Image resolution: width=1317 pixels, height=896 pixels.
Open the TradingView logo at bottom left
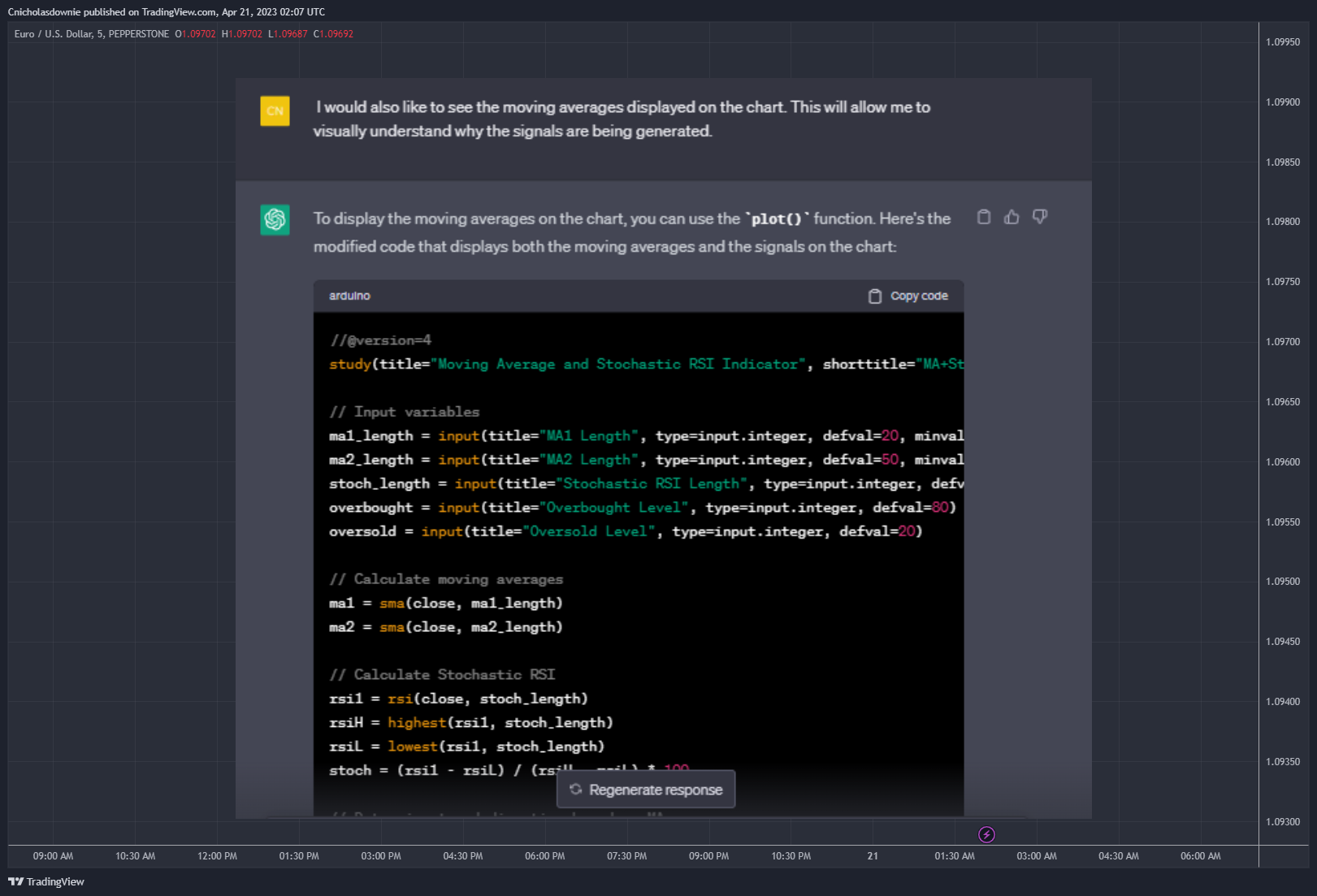[x=46, y=881]
